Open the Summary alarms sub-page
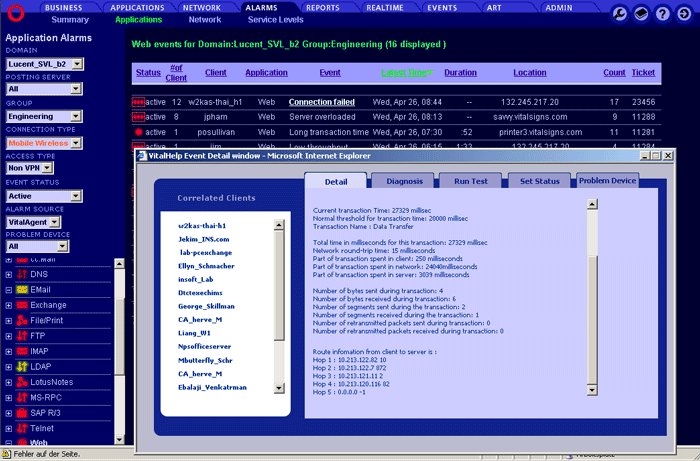The height and width of the screenshot is (461, 700). click(70, 20)
